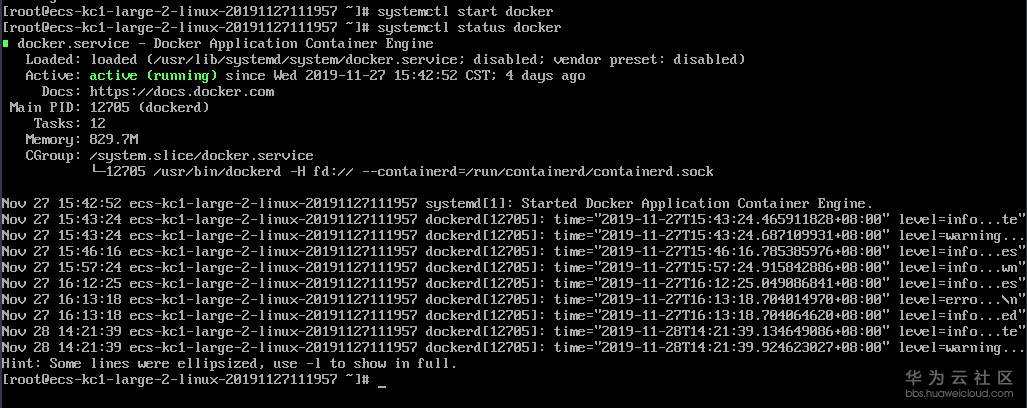The image size is (1027, 408).
Task: Open the https://docs.docker.com link
Action: pyautogui.click(x=181, y=91)
